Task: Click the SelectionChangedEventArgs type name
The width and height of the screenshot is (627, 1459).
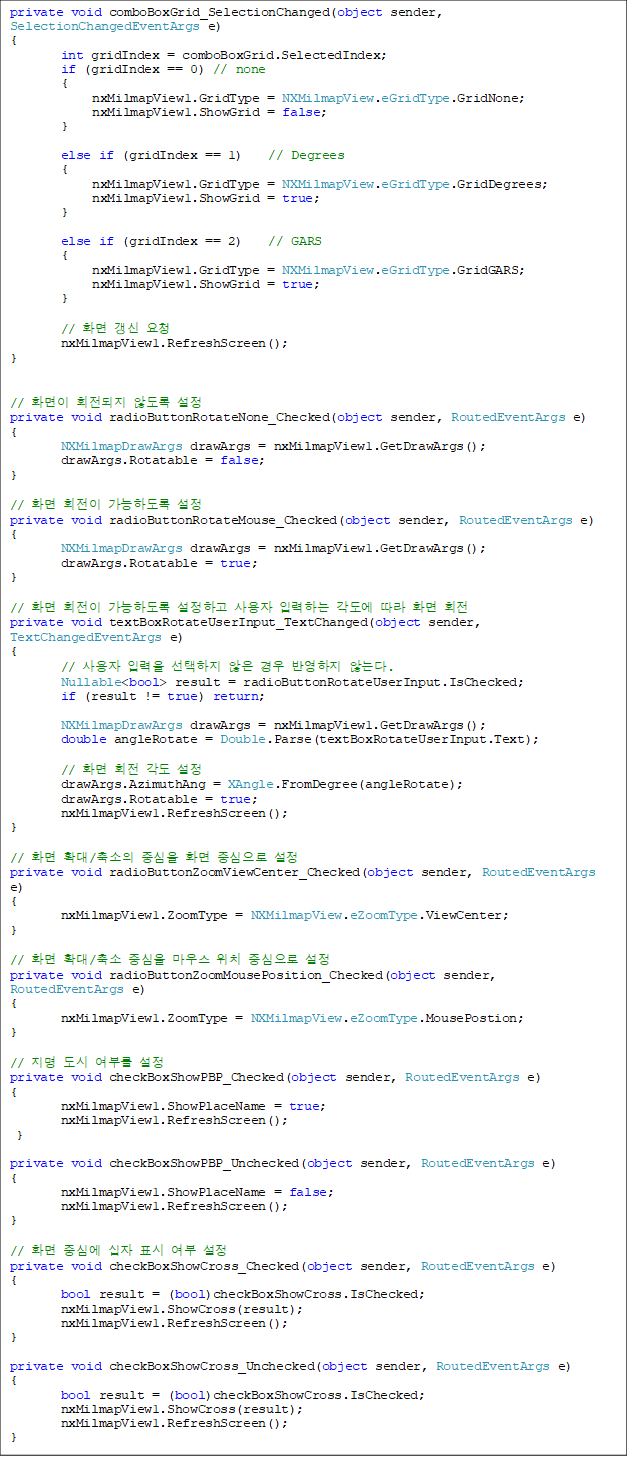Action: pyautogui.click(x=103, y=26)
